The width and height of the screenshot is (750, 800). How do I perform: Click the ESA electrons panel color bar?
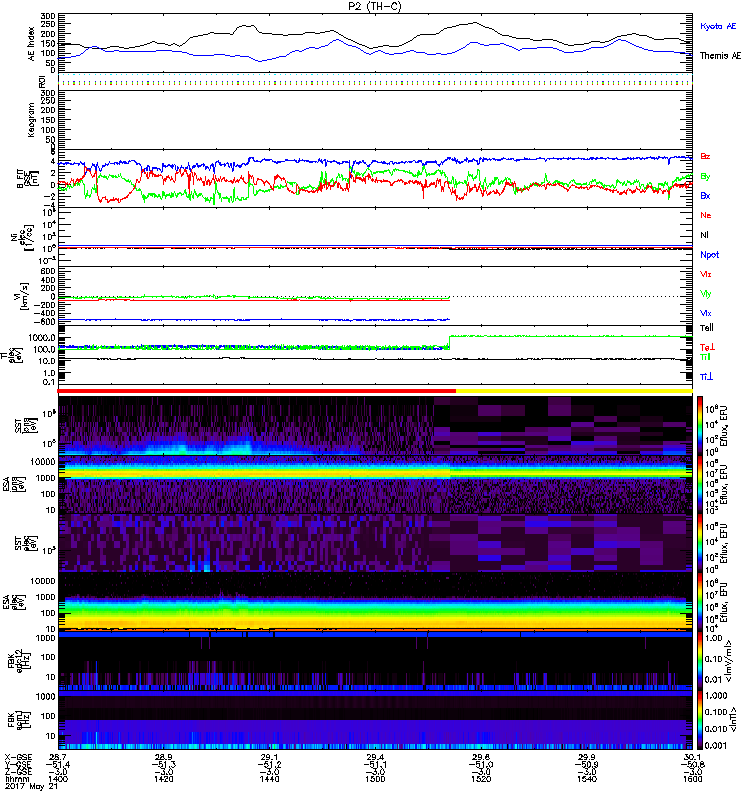[x=700, y=602]
